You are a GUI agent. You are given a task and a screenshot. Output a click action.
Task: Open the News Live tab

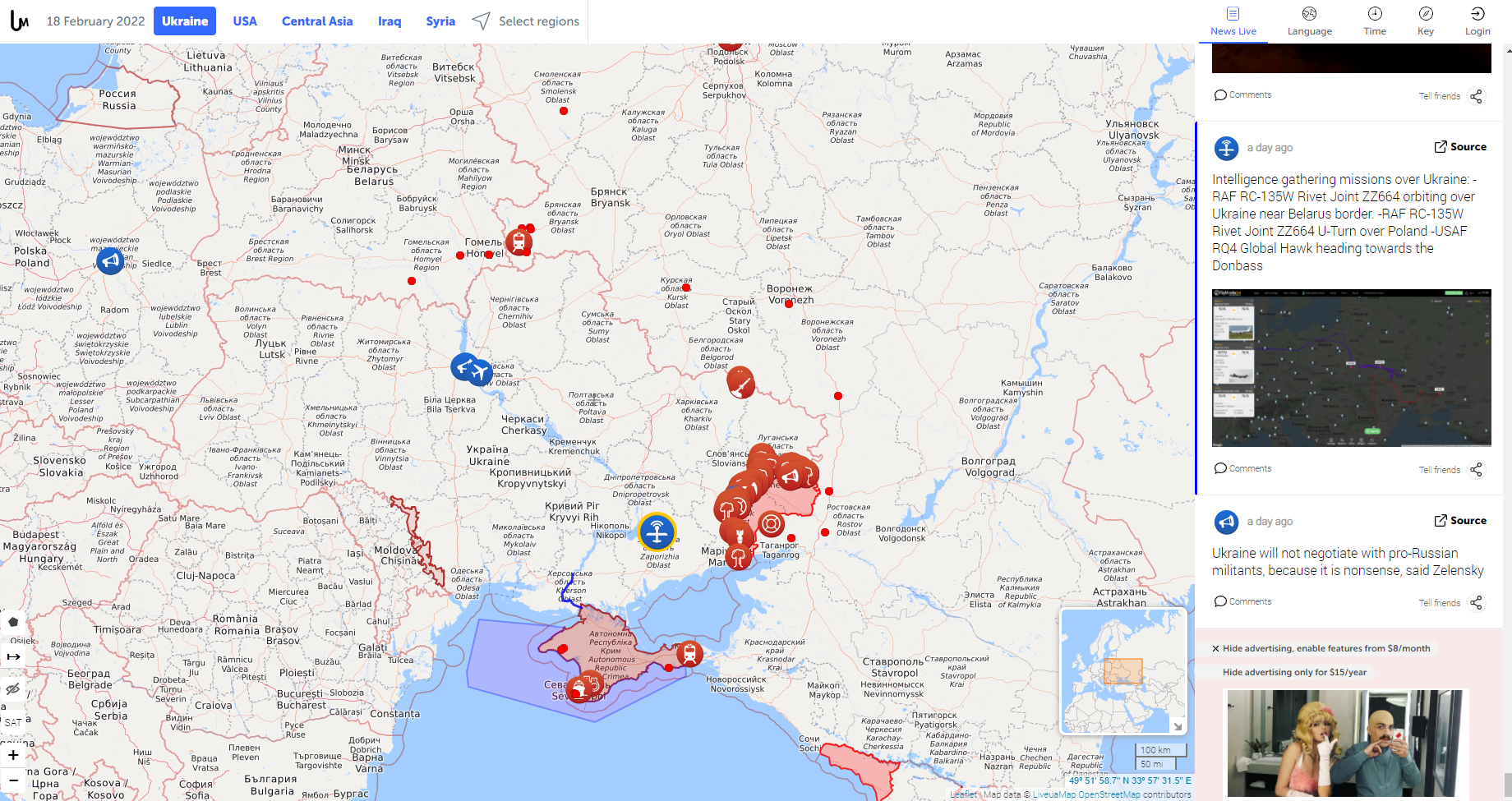coord(1233,21)
